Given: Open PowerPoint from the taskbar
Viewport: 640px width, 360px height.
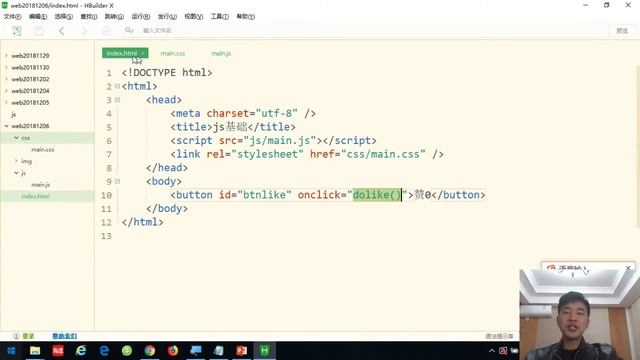Looking at the screenshot, I should click(242, 351).
